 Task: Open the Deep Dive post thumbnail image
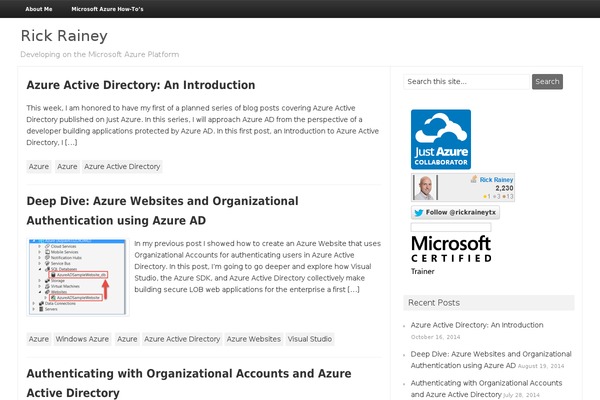click(78, 277)
